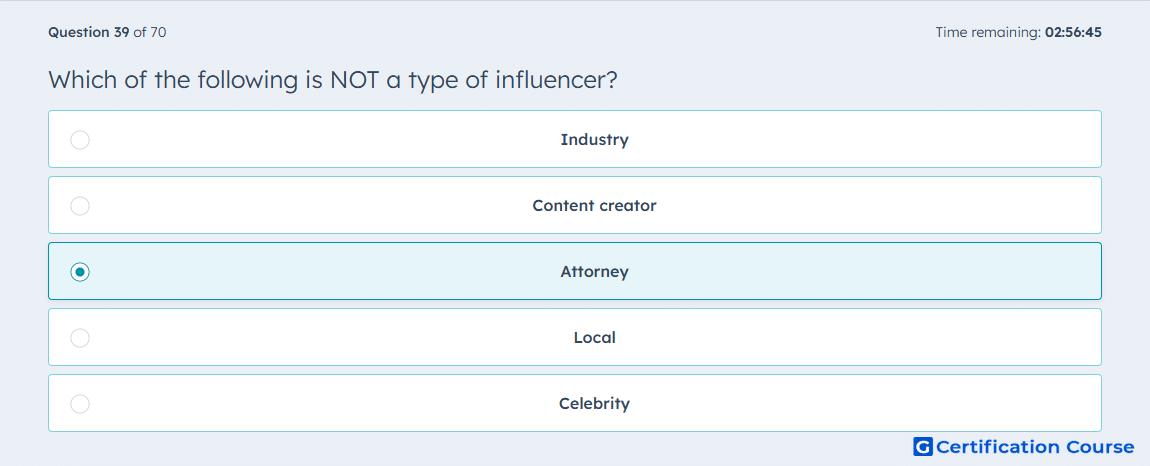Click the Time remaining countdown
Image resolution: width=1150 pixels, height=466 pixels.
(1019, 32)
